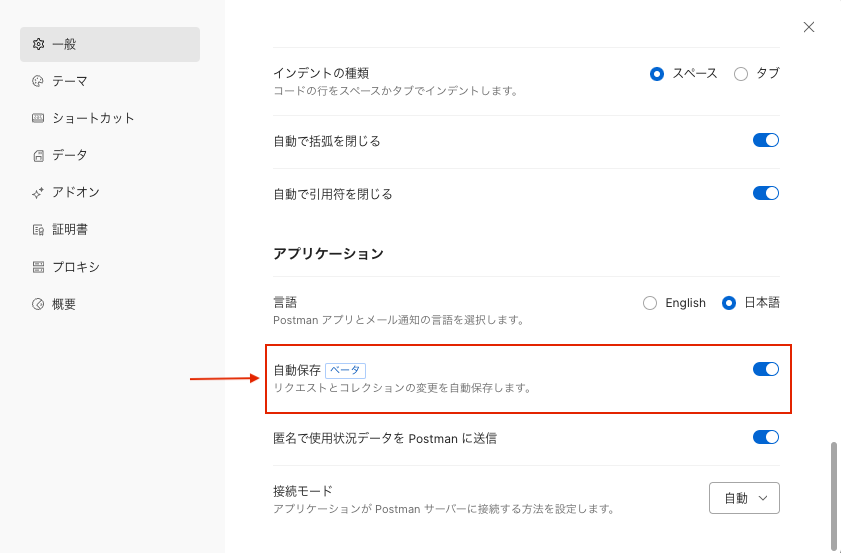Image resolution: width=841 pixels, height=553 pixels.
Task: Close the settings dialog with X
Action: [x=809, y=27]
